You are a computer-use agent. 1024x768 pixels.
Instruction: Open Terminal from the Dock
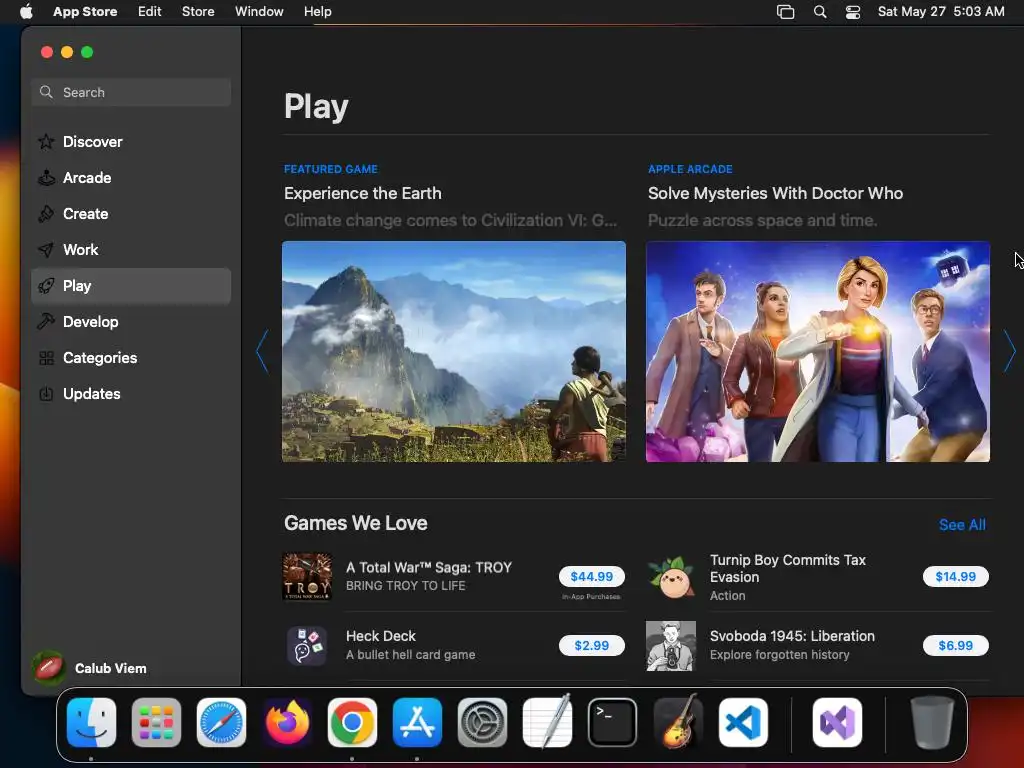point(613,722)
